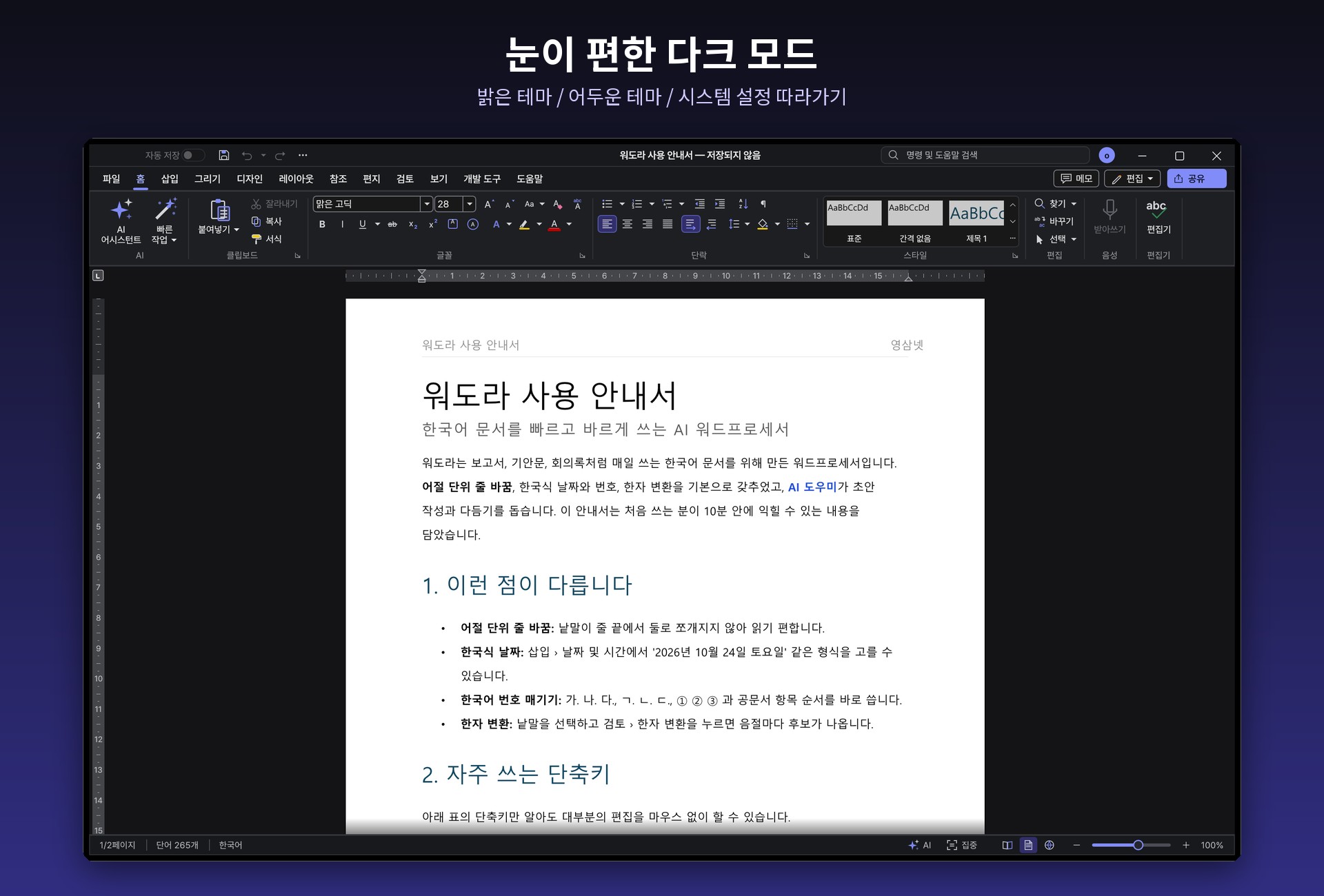
Task: Expand the change case Aa dropdown
Action: click(x=542, y=204)
